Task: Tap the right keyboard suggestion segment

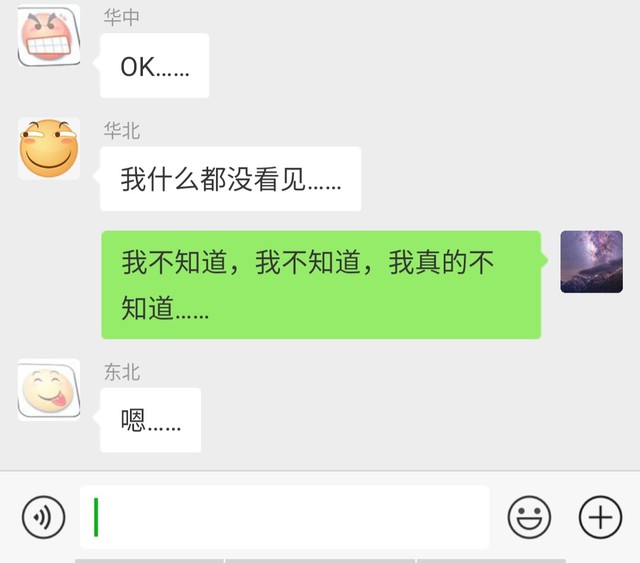Action: click(491, 561)
